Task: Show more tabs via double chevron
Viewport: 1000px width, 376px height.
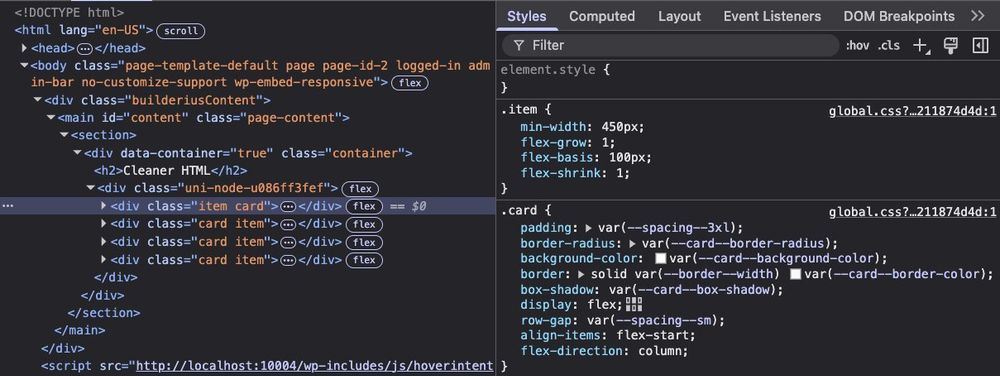Action: (x=978, y=16)
